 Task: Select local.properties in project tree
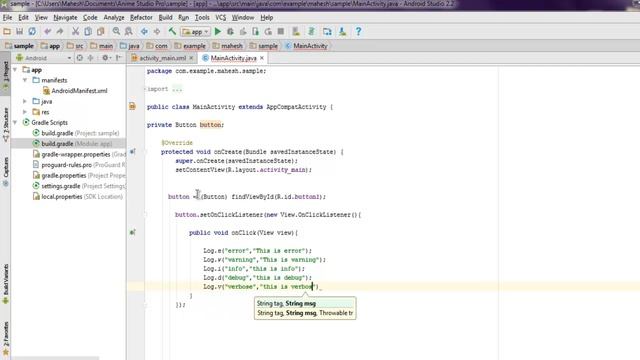[x=78, y=197]
